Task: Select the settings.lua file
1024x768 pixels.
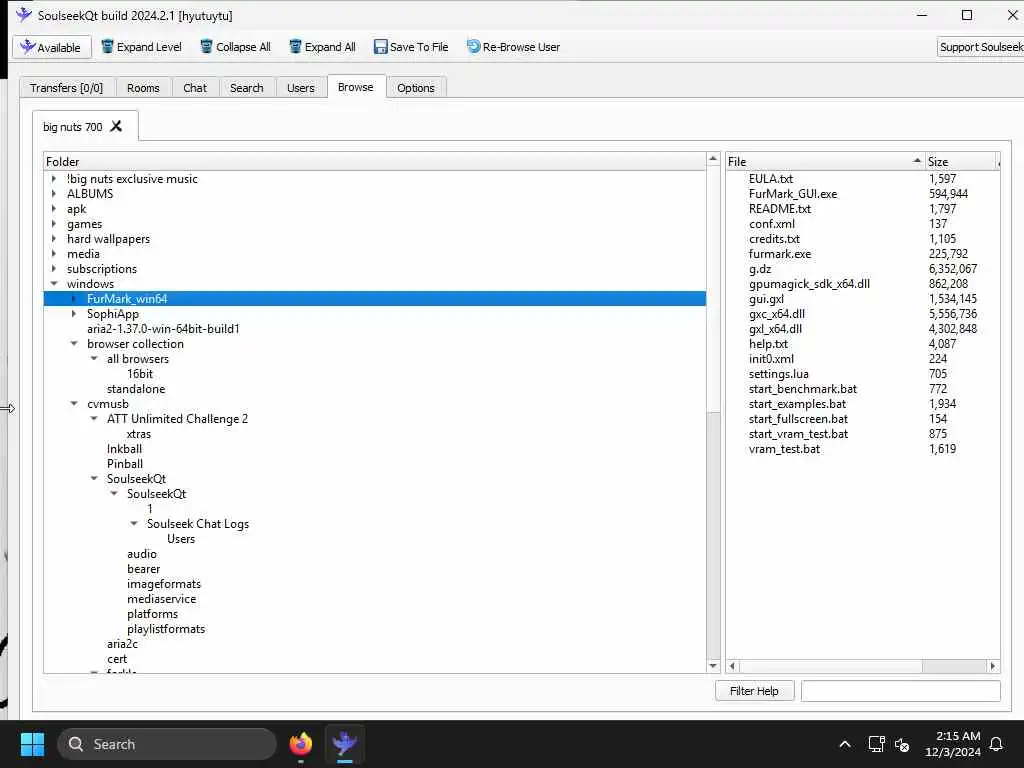Action: tap(778, 374)
